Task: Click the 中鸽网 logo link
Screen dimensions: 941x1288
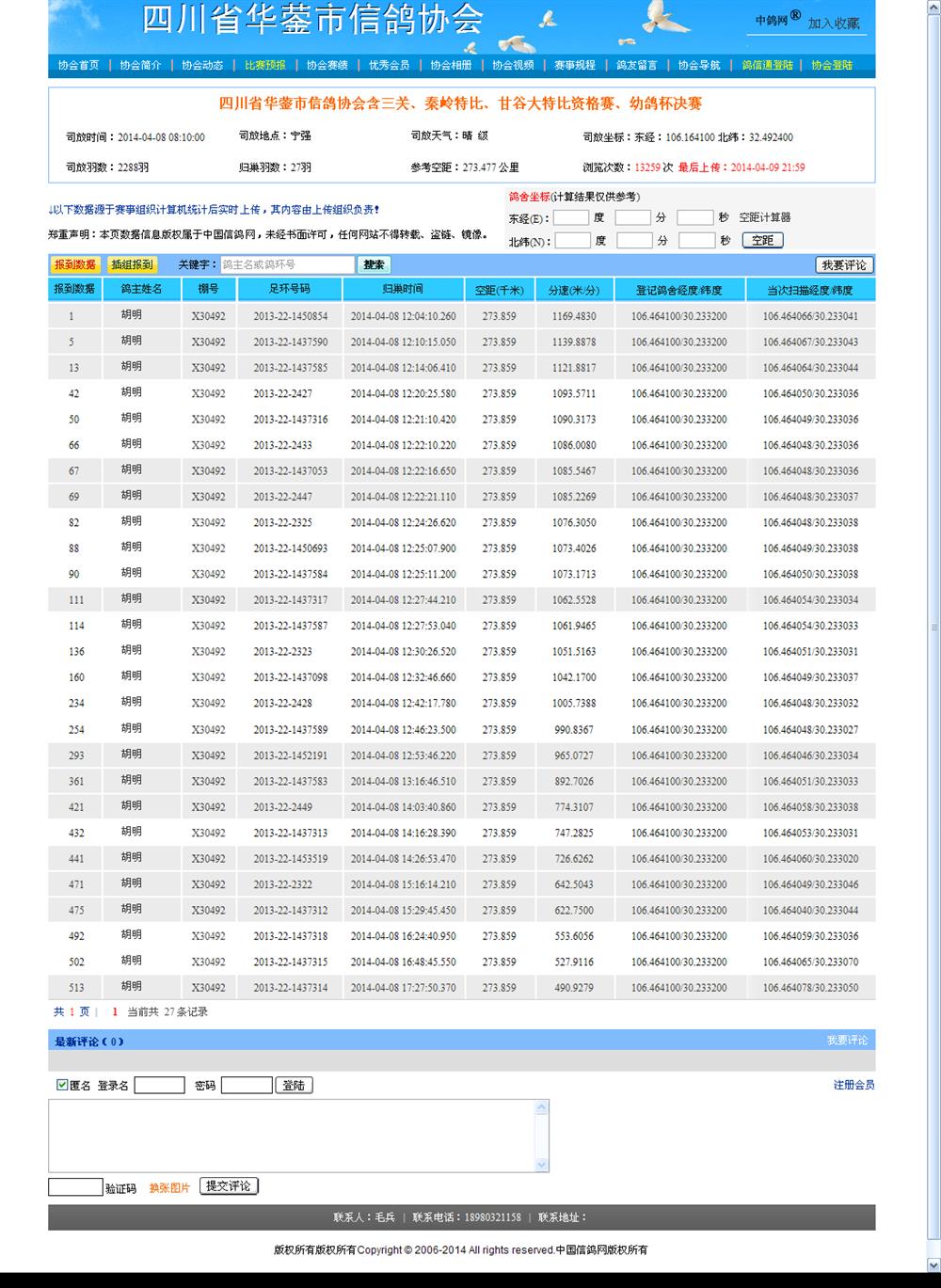Action: [777, 21]
